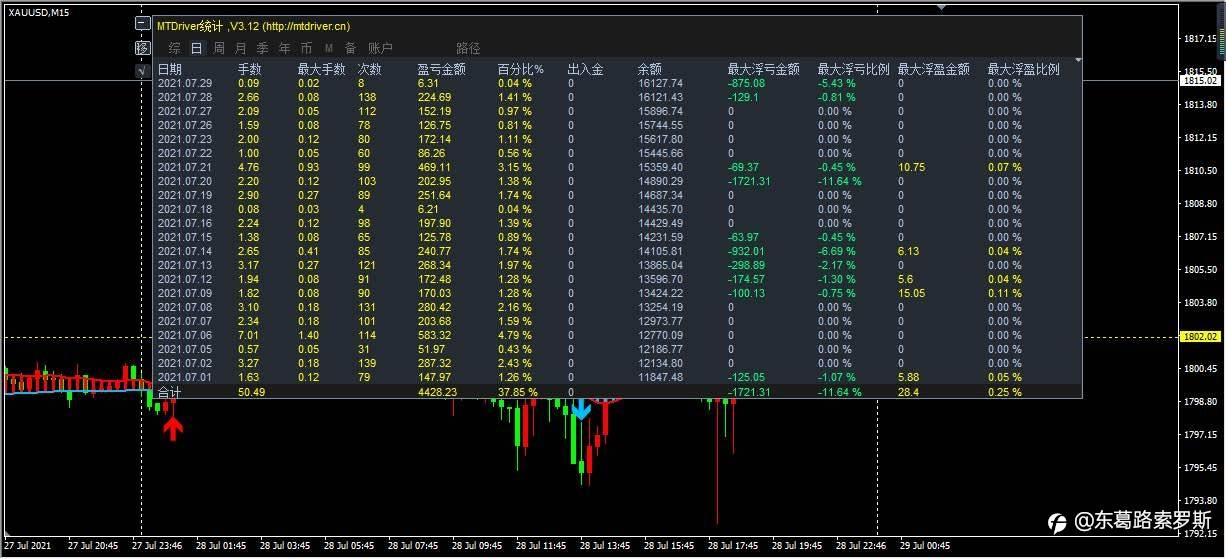Toggle the √ checkmark button

[x=142, y=70]
